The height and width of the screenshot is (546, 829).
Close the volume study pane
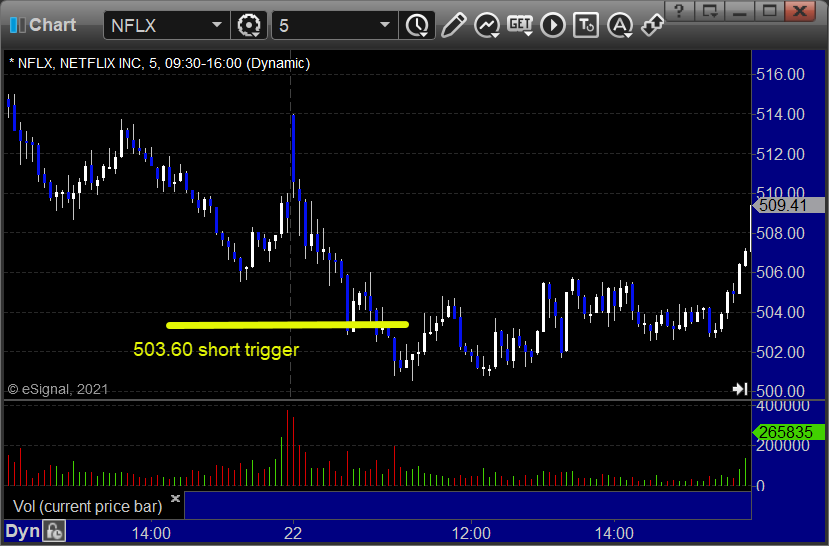click(x=176, y=498)
